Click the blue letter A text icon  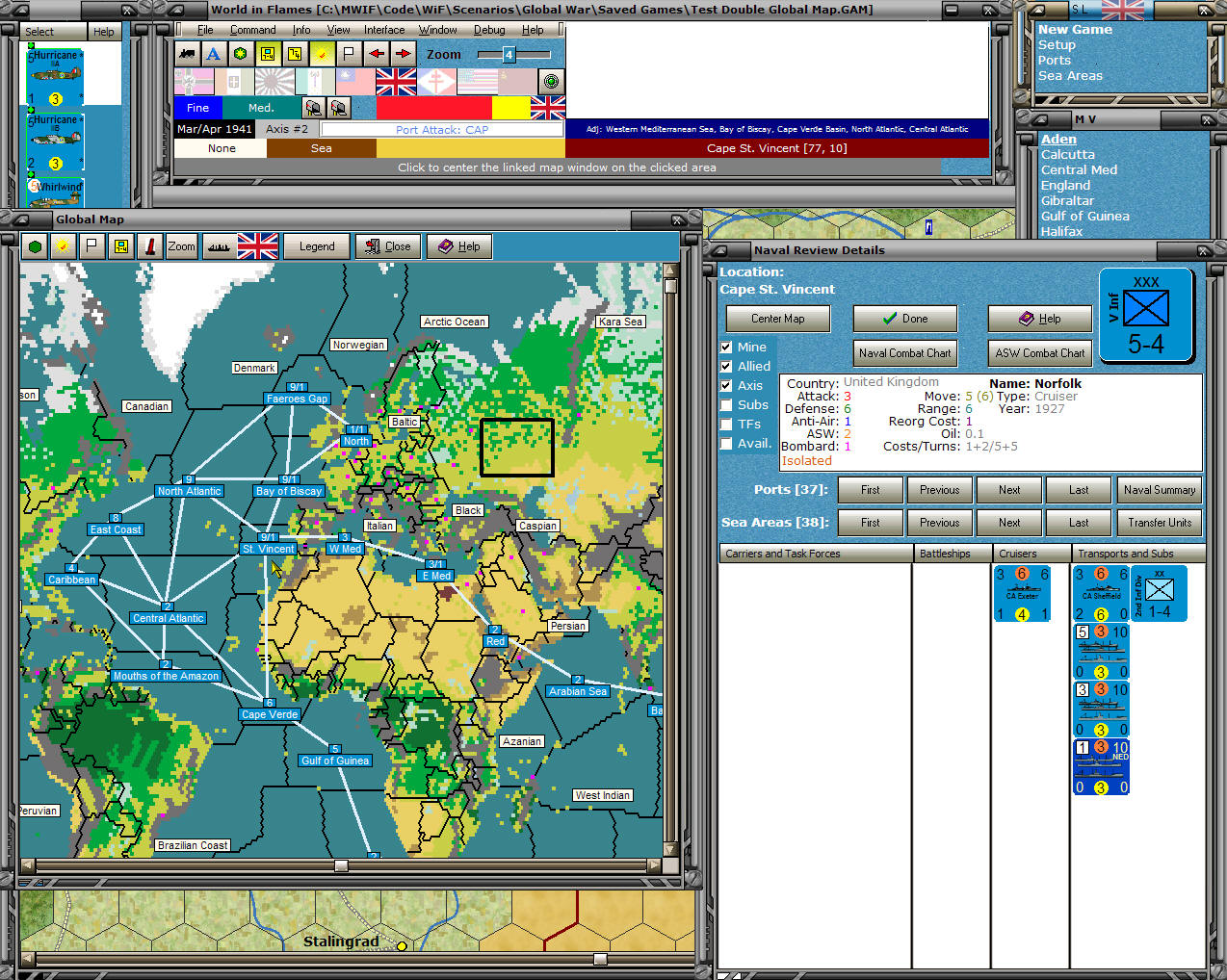point(214,54)
